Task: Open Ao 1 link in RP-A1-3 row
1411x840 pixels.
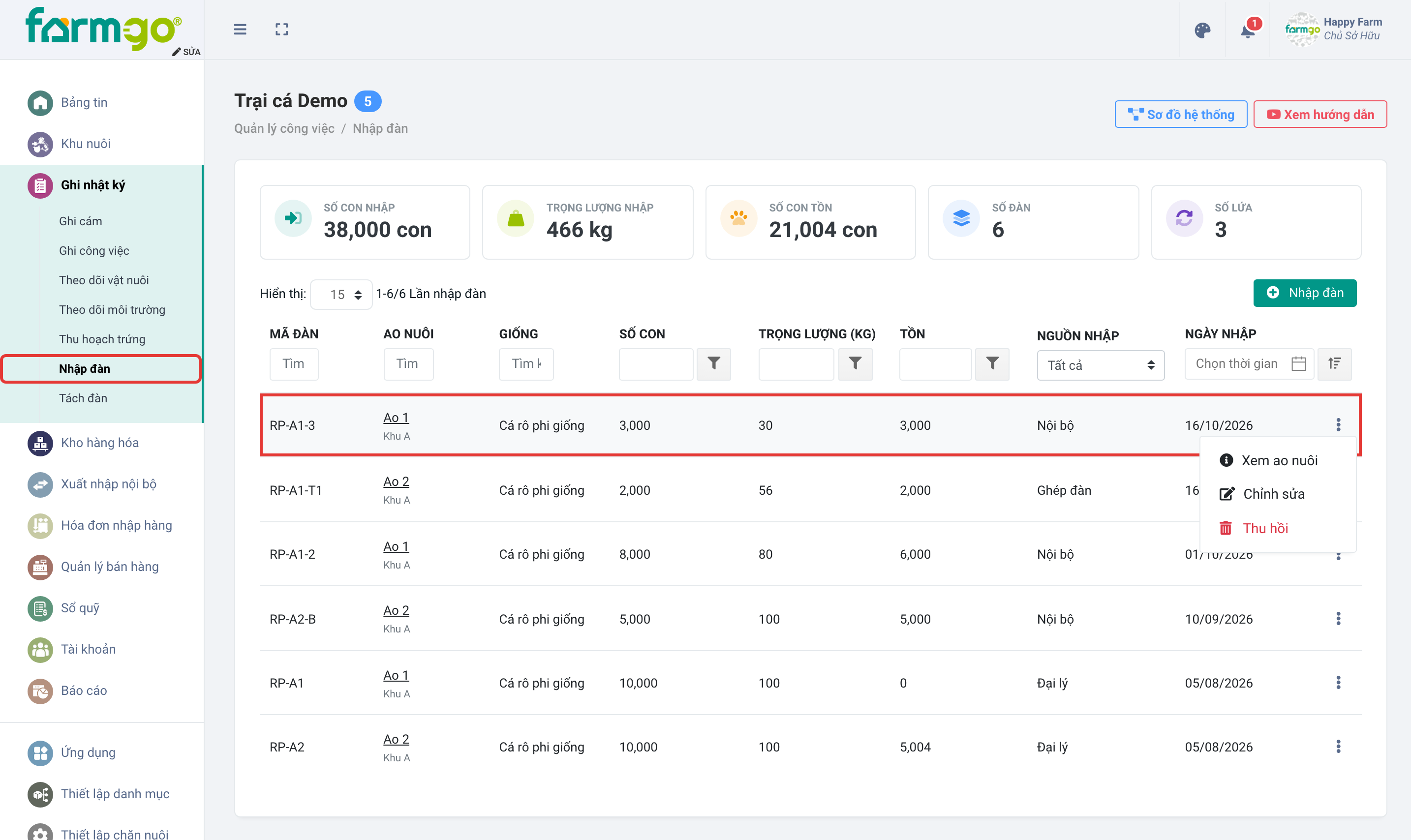Action: pyautogui.click(x=396, y=417)
